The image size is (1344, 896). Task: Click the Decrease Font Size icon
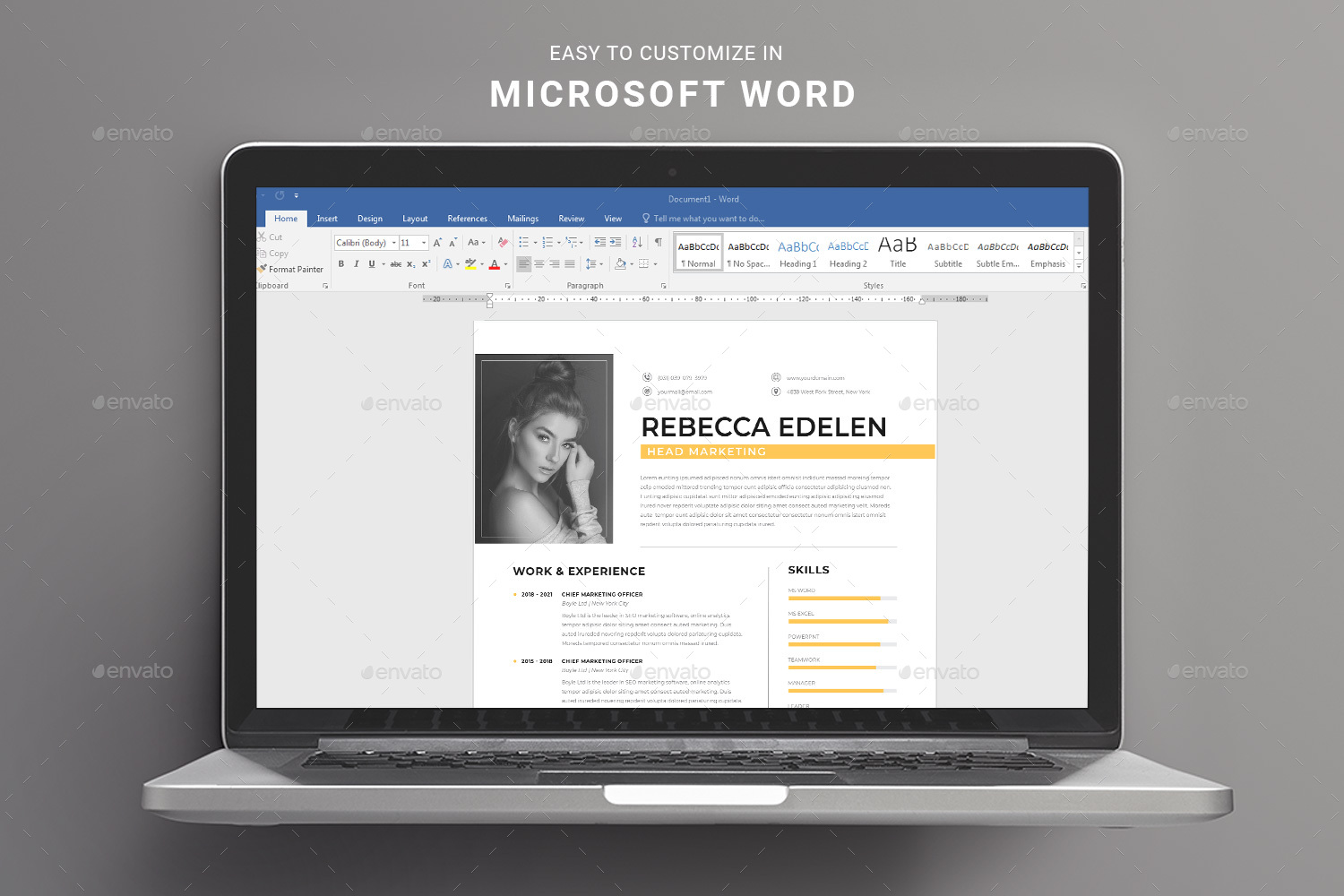coord(452,243)
